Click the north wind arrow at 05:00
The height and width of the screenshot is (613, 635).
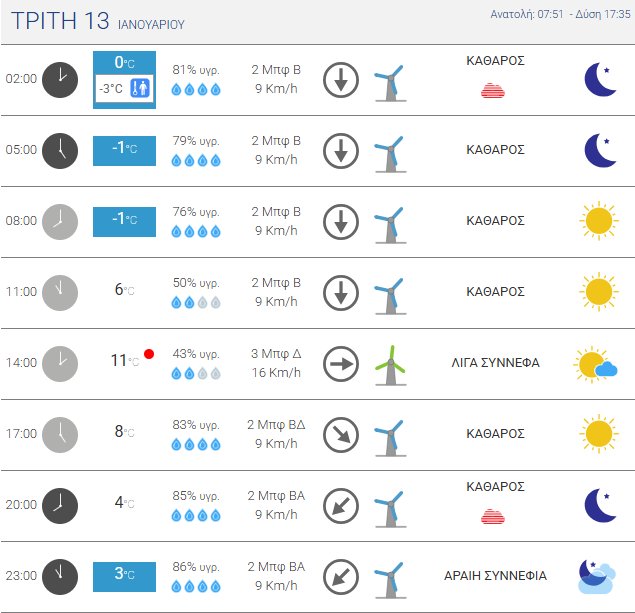341,150
